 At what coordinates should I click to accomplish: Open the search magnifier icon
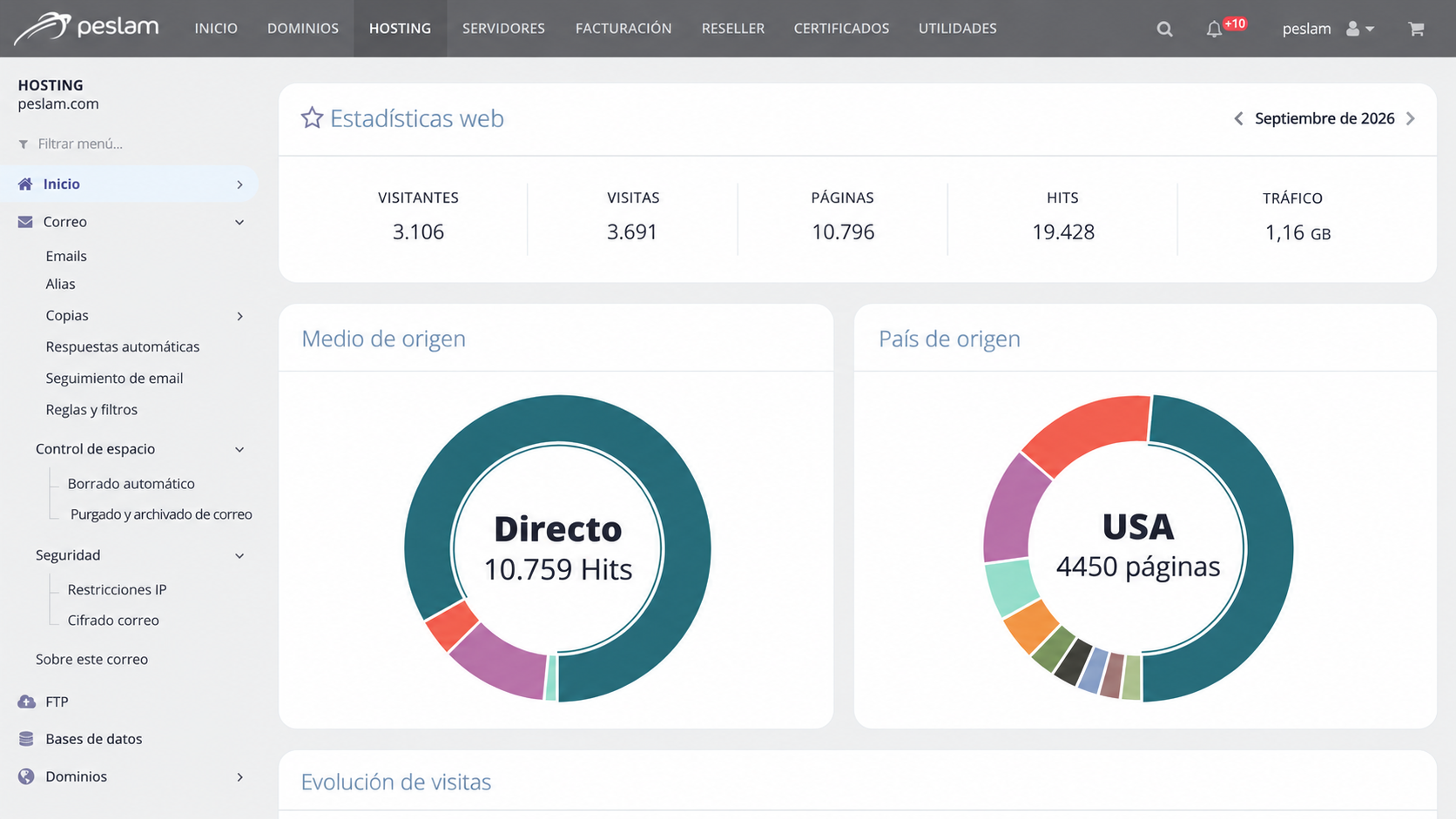point(1164,29)
